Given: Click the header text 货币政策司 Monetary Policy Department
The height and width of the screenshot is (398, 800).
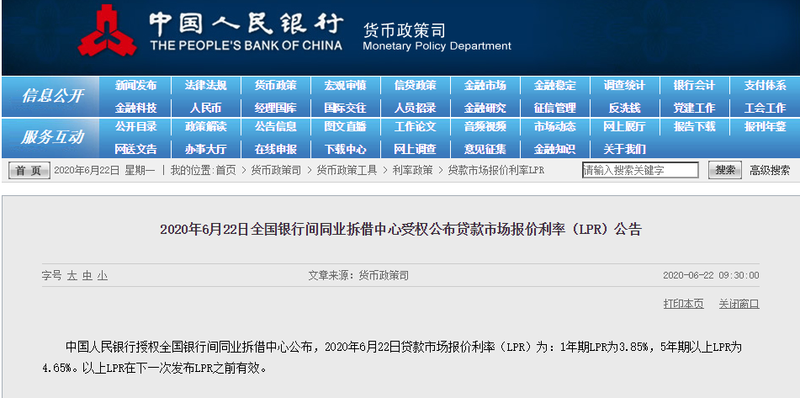Looking at the screenshot, I should click(x=437, y=37).
